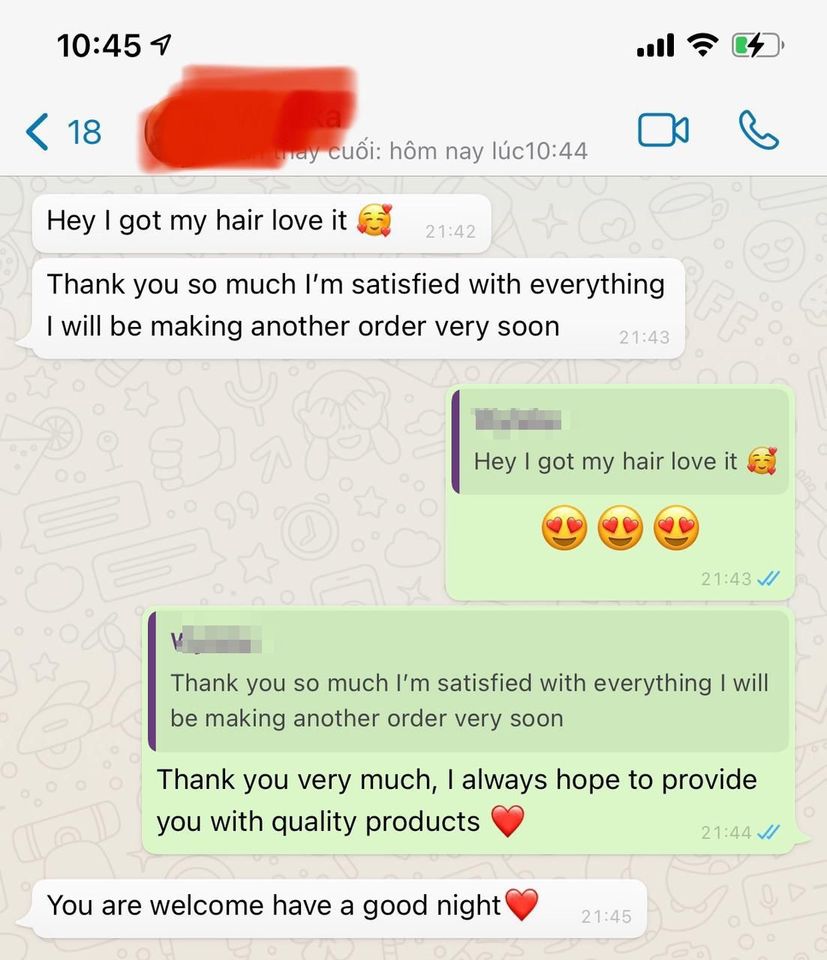Tap the Wi-Fi status icon
This screenshot has height=960, width=827.
(x=703, y=45)
